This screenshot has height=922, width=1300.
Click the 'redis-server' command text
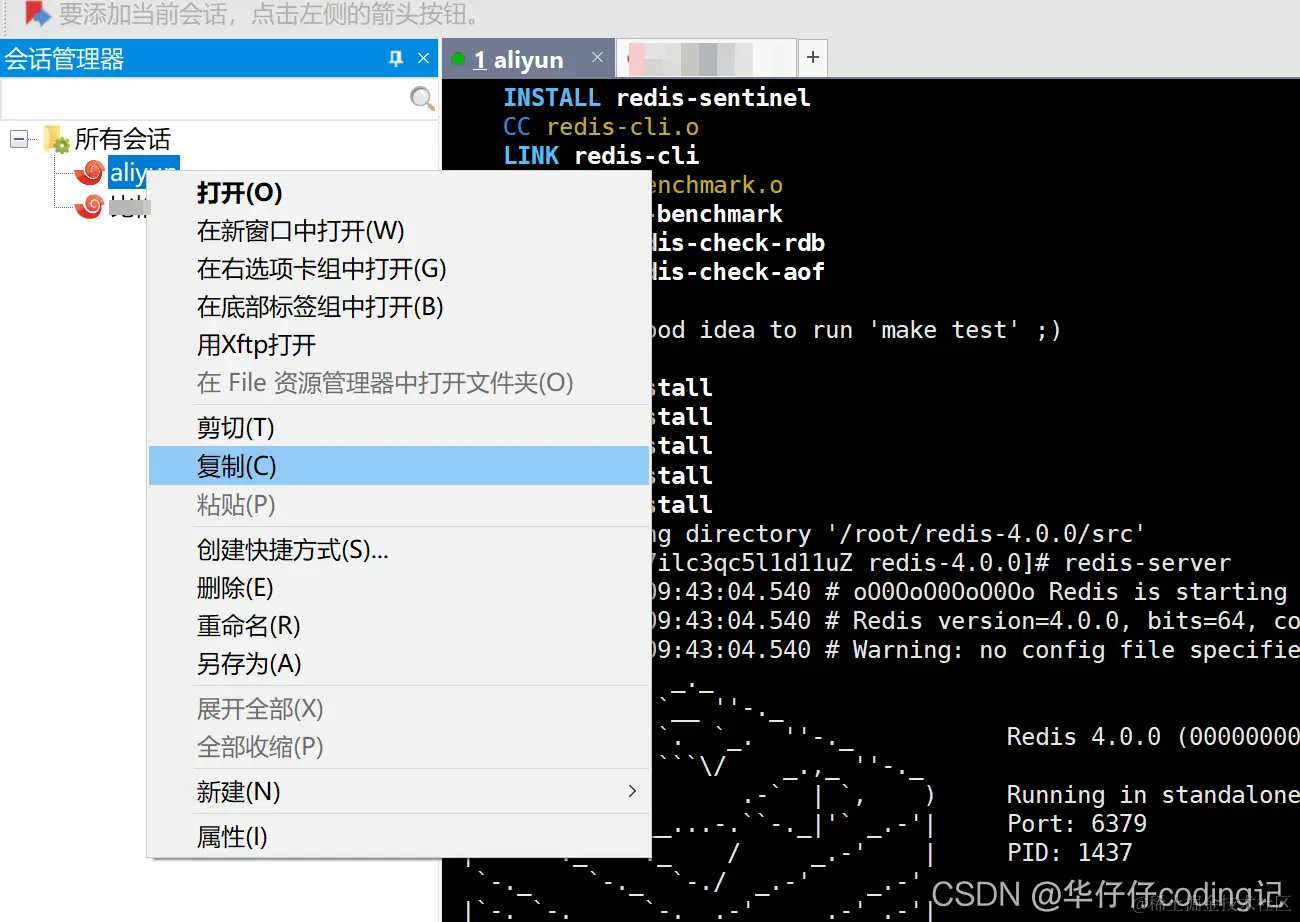pos(1147,563)
